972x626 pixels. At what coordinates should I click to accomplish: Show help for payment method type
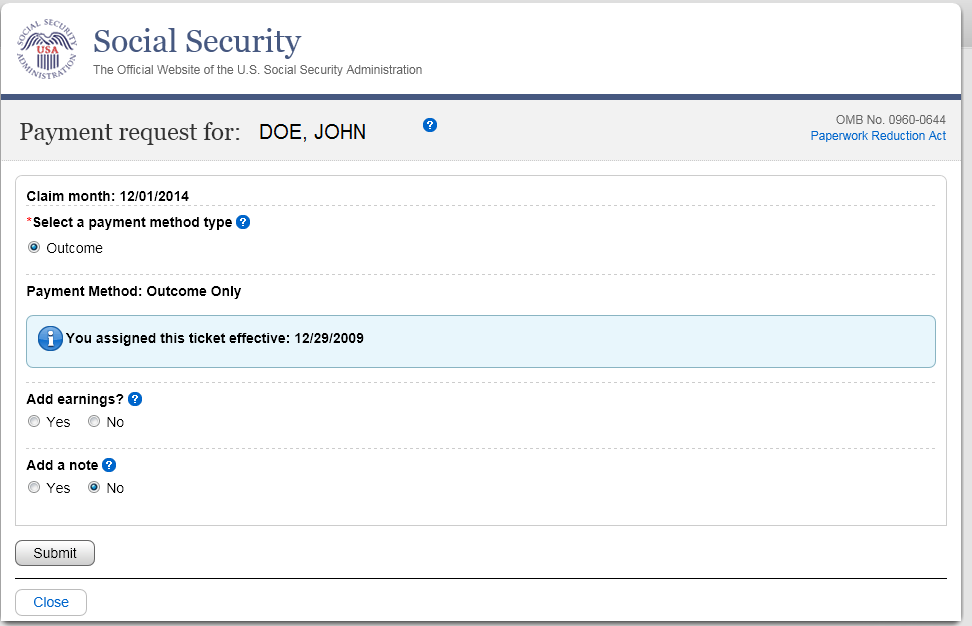point(243,222)
